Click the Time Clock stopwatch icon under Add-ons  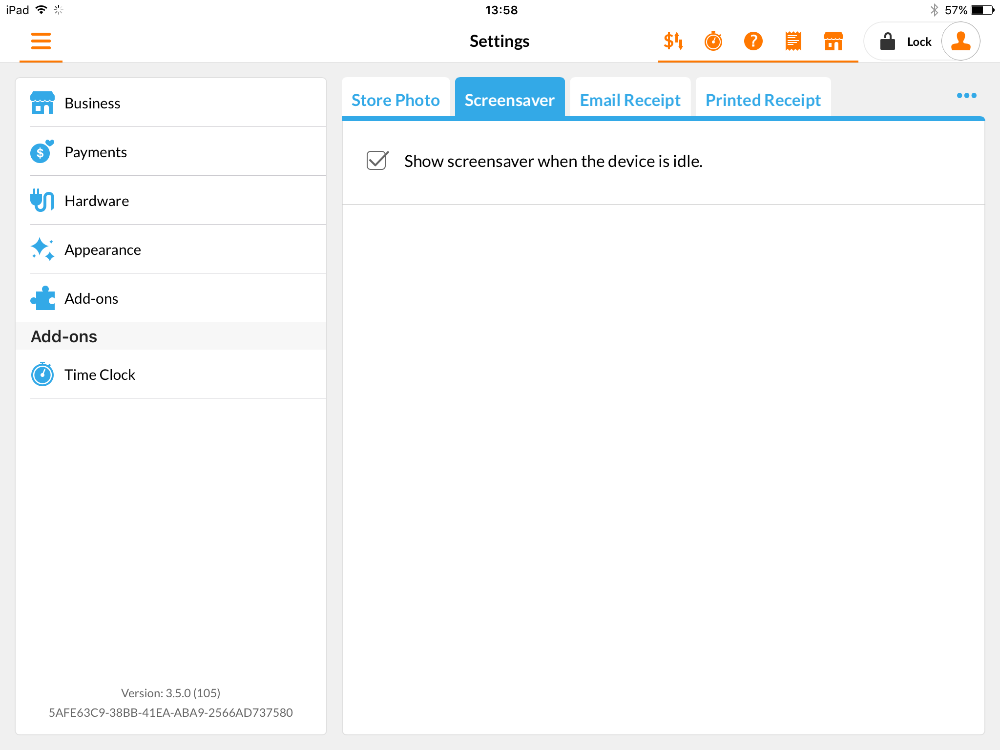42,374
